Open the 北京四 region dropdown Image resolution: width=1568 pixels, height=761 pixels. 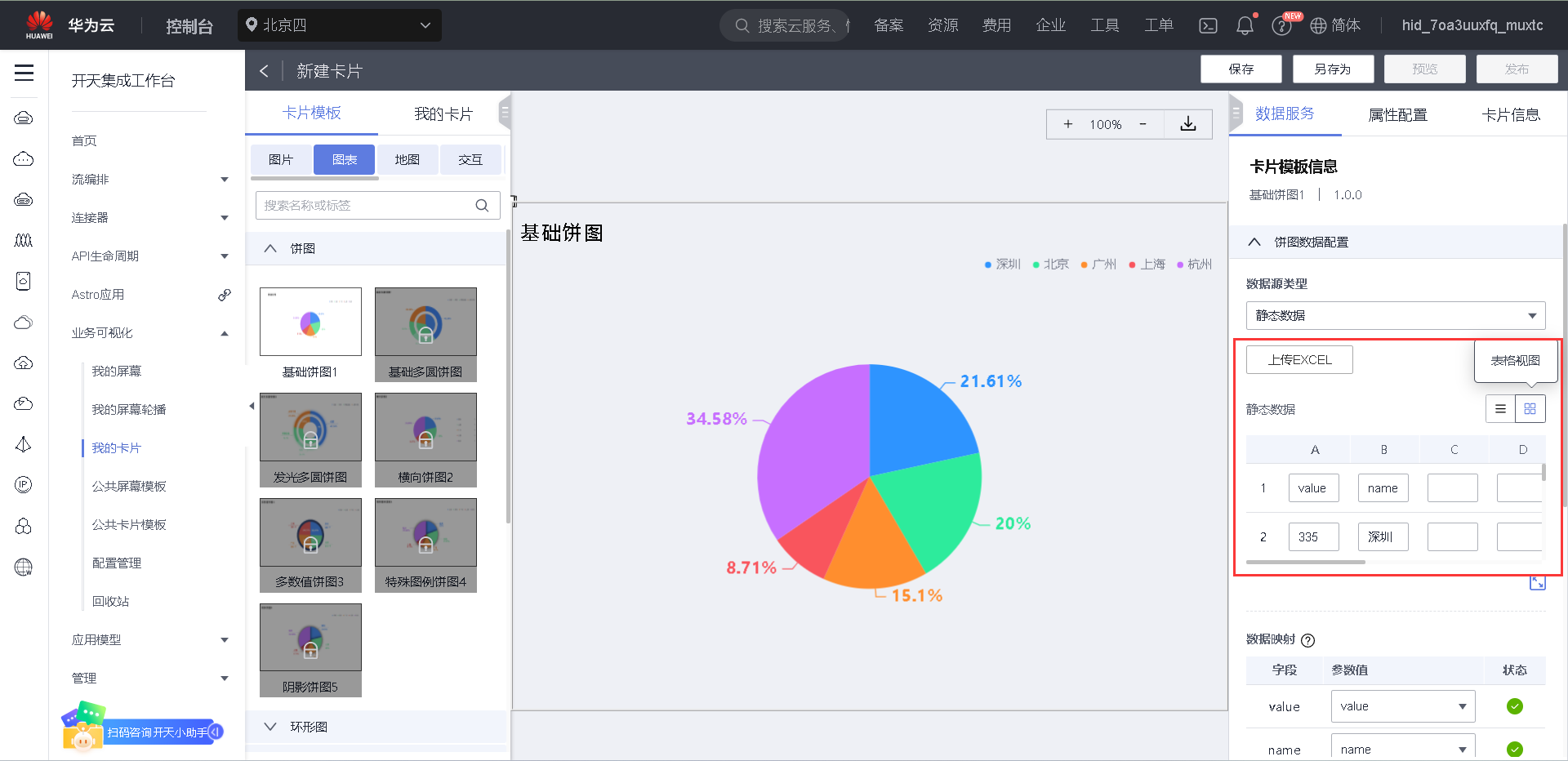pyautogui.click(x=340, y=25)
